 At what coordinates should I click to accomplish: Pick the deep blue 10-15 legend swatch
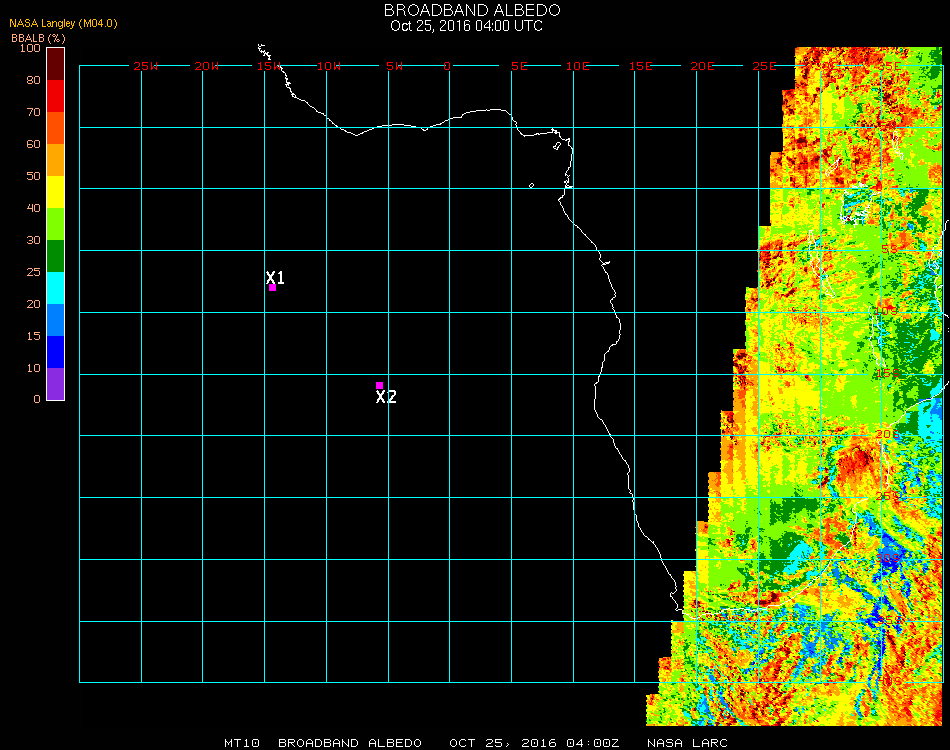tap(55, 352)
